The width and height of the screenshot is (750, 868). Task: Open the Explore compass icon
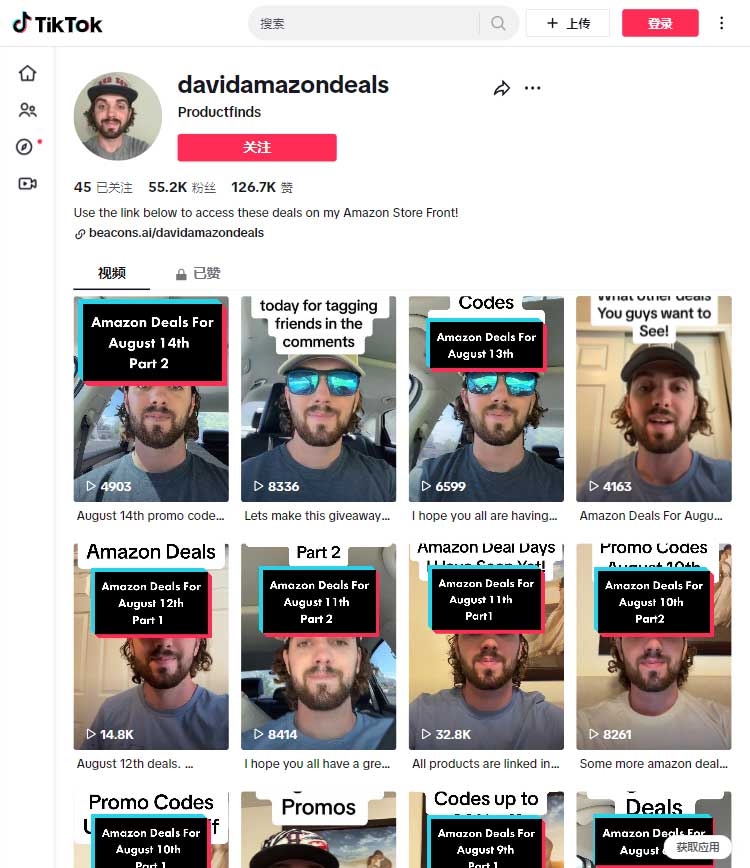click(24, 147)
